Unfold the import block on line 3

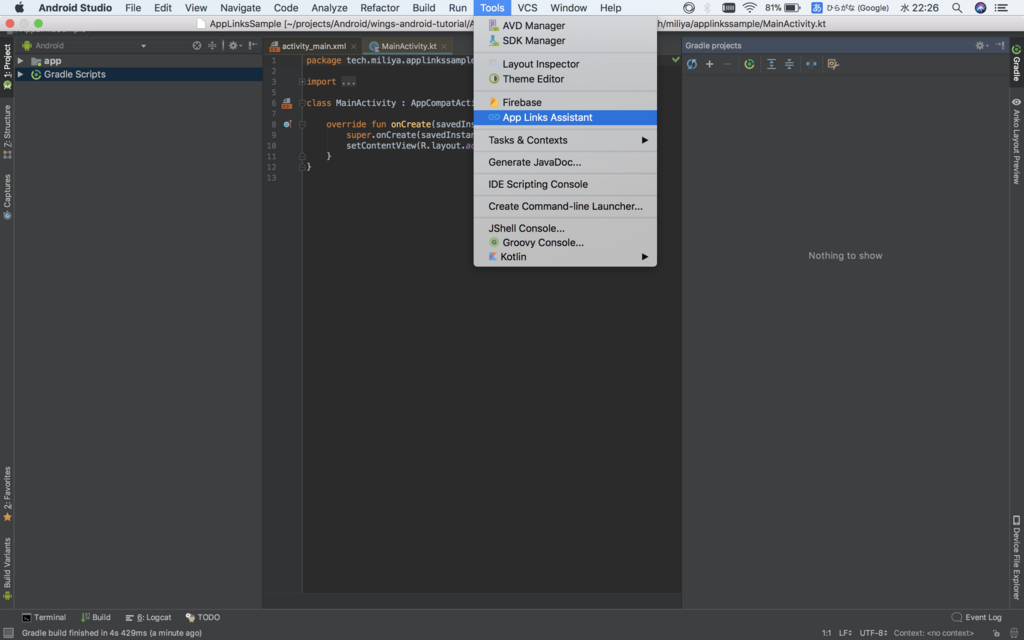(302, 82)
